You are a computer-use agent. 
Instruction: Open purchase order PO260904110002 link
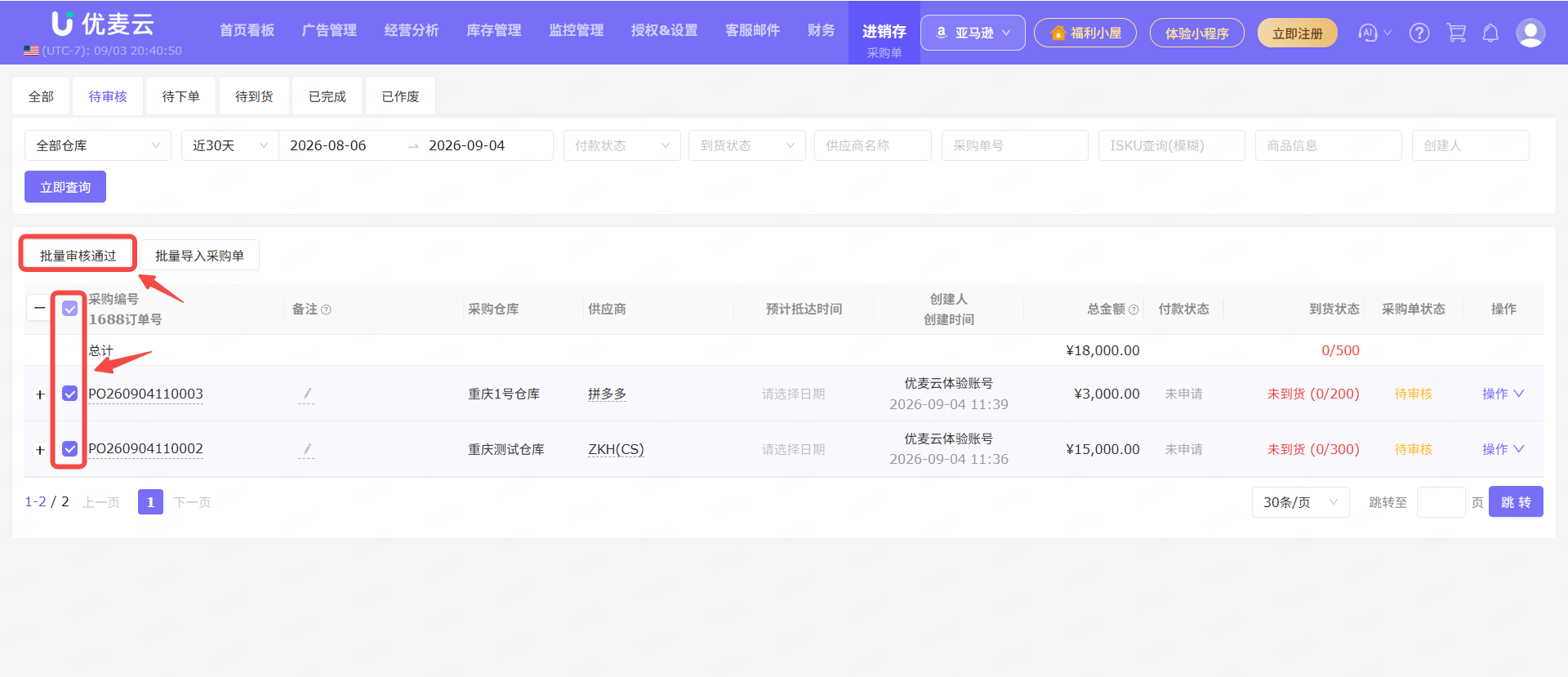(x=145, y=448)
